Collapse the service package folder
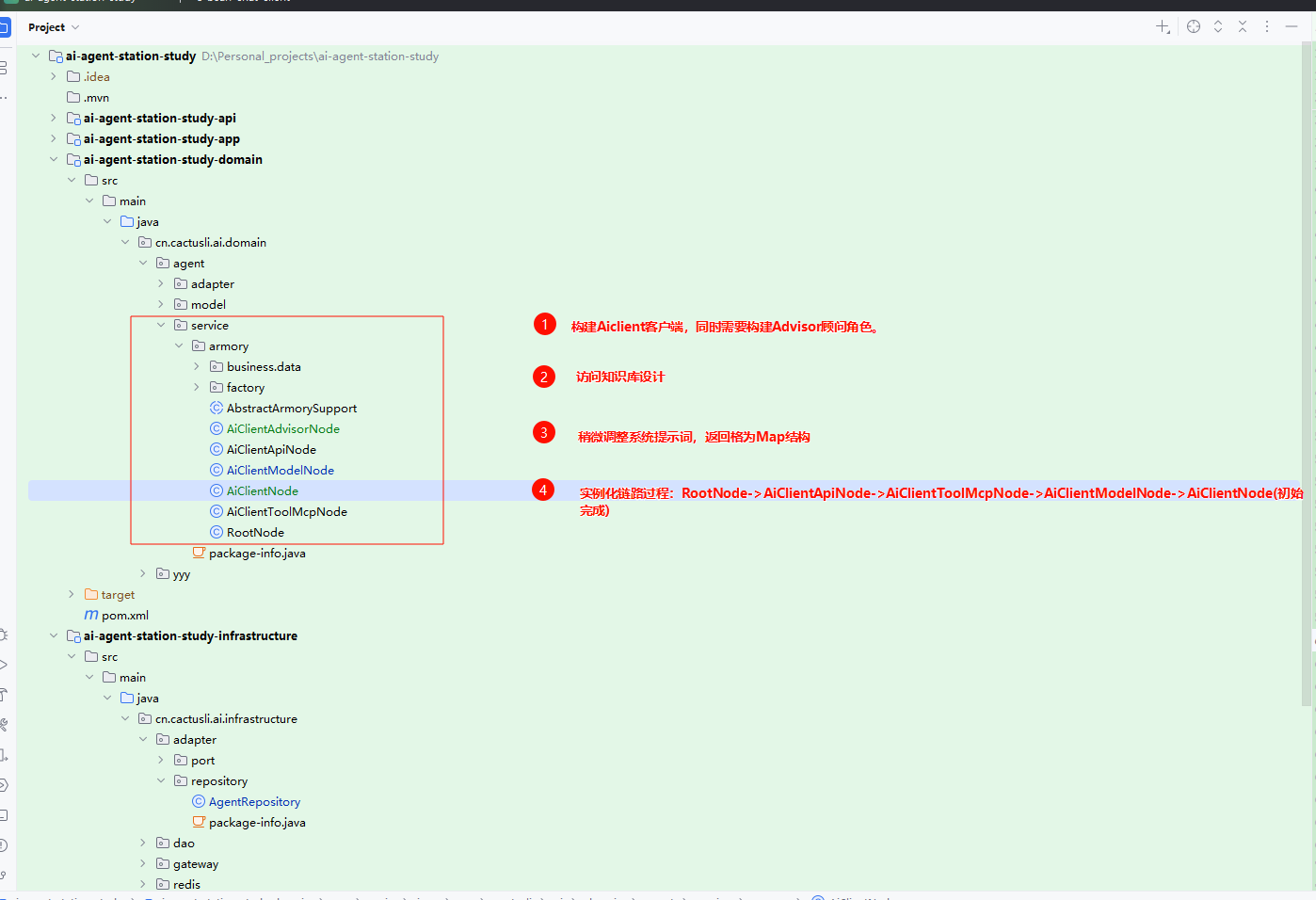The image size is (1316, 900). 161,326
